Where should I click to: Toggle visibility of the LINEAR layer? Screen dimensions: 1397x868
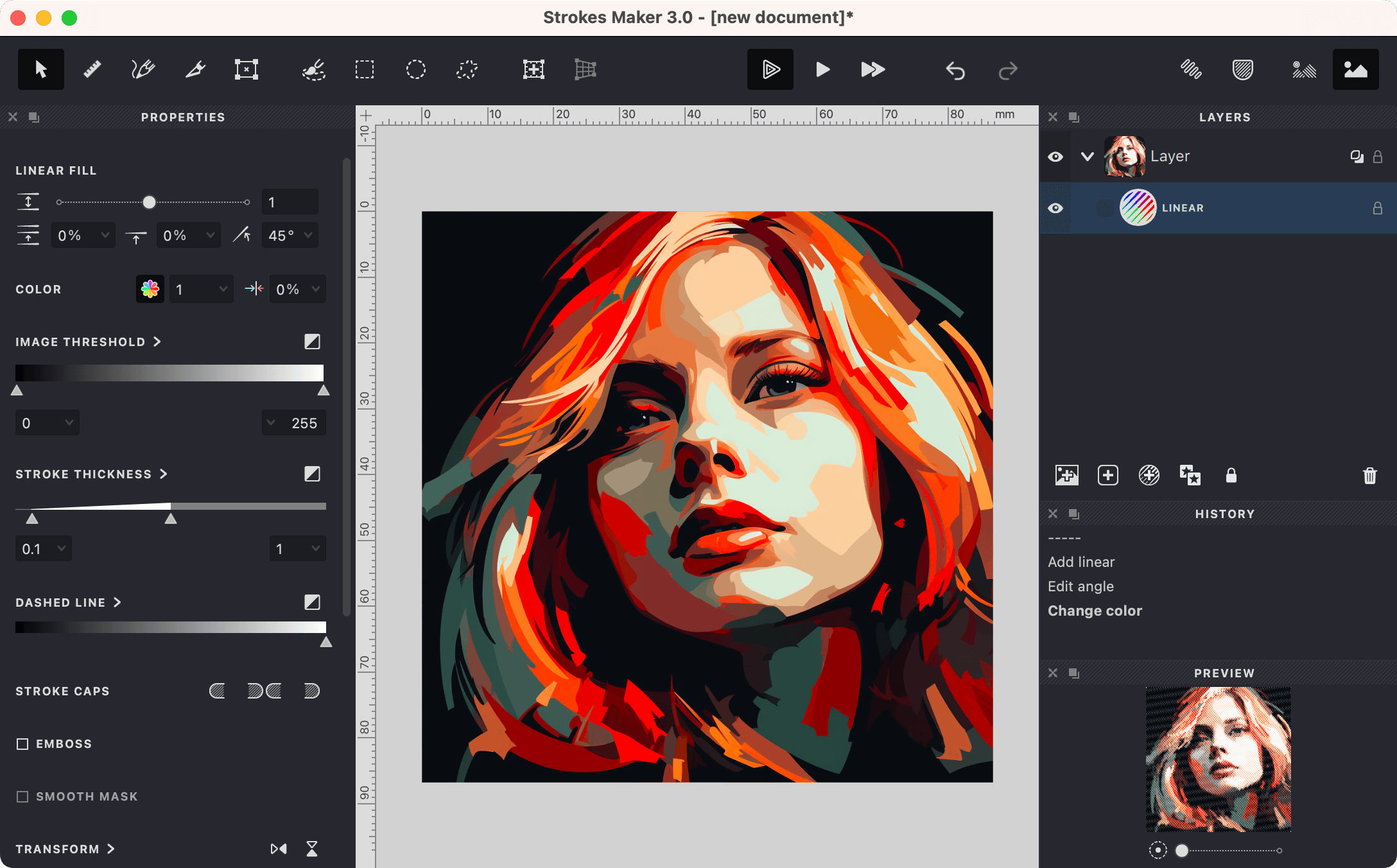tap(1055, 208)
